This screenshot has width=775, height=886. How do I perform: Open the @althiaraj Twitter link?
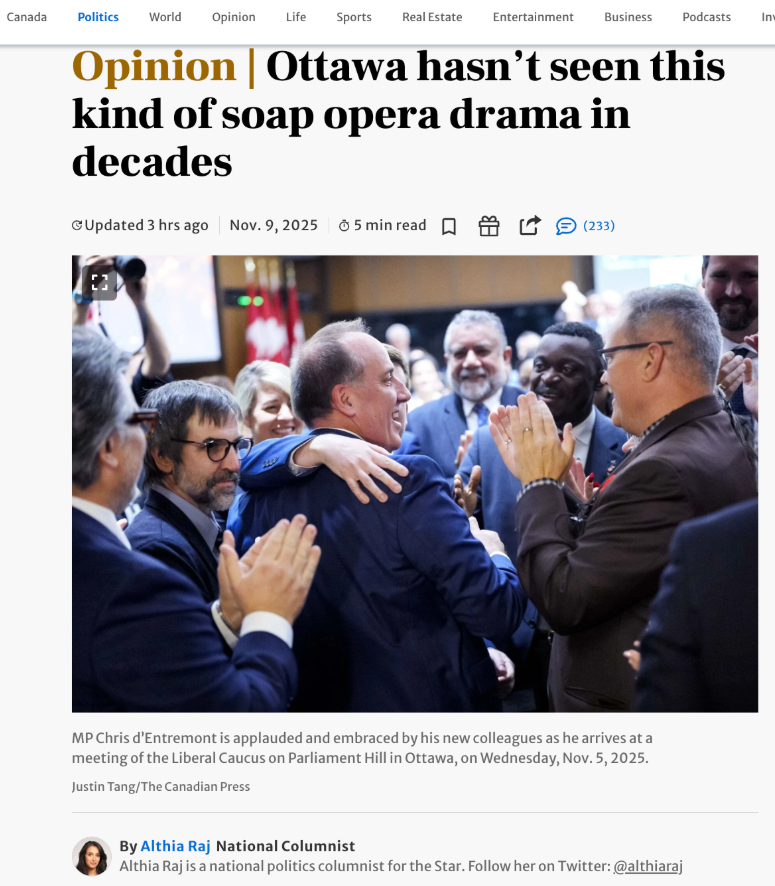pyautogui.click(x=648, y=866)
